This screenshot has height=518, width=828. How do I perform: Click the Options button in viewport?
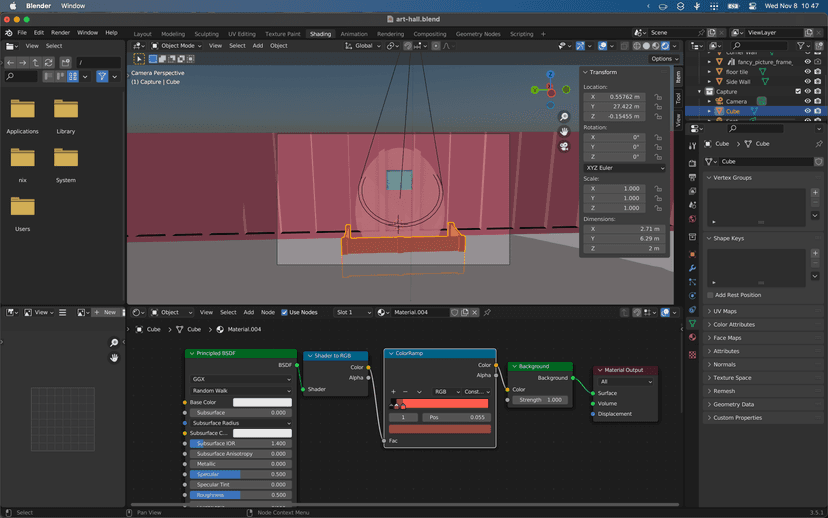pyautogui.click(x=663, y=59)
